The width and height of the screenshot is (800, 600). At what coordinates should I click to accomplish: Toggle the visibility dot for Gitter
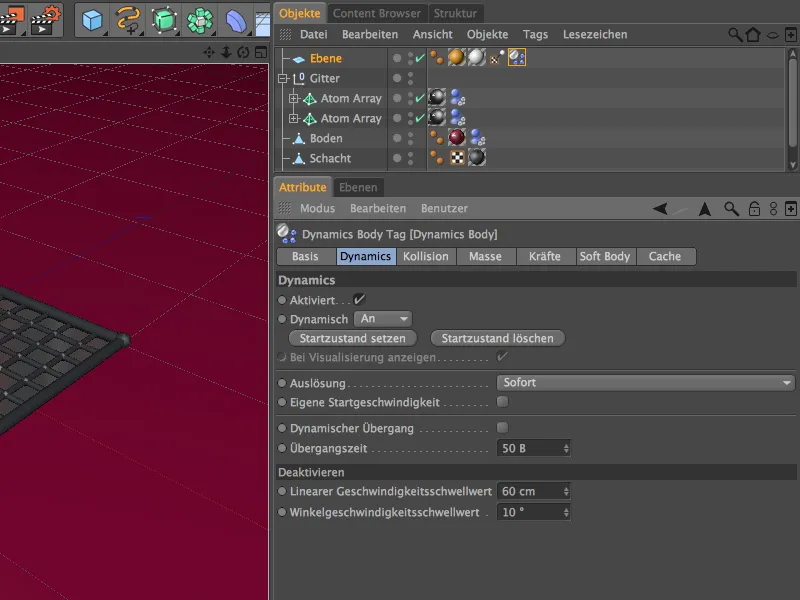click(397, 78)
